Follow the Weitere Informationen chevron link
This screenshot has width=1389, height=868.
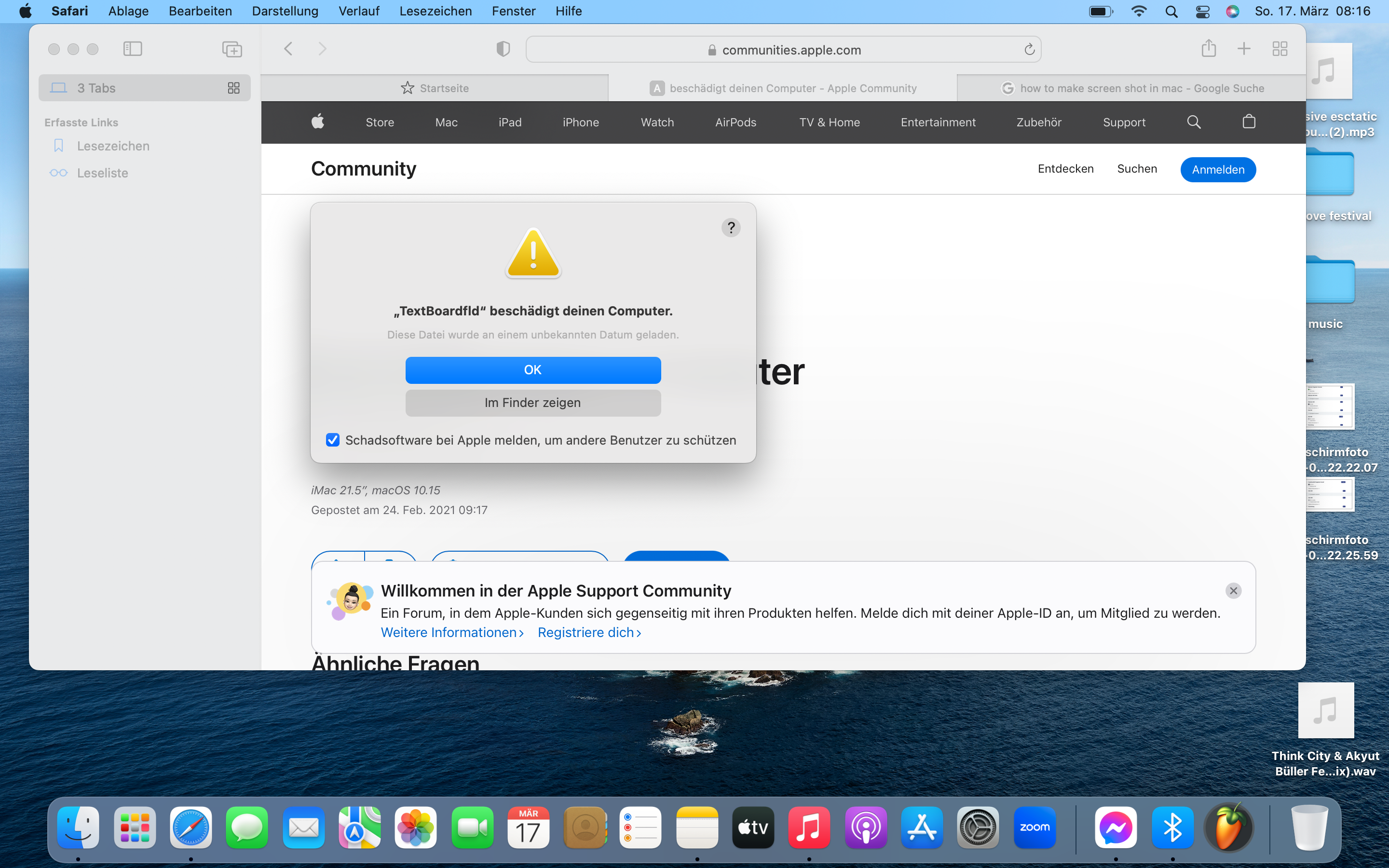(452, 632)
